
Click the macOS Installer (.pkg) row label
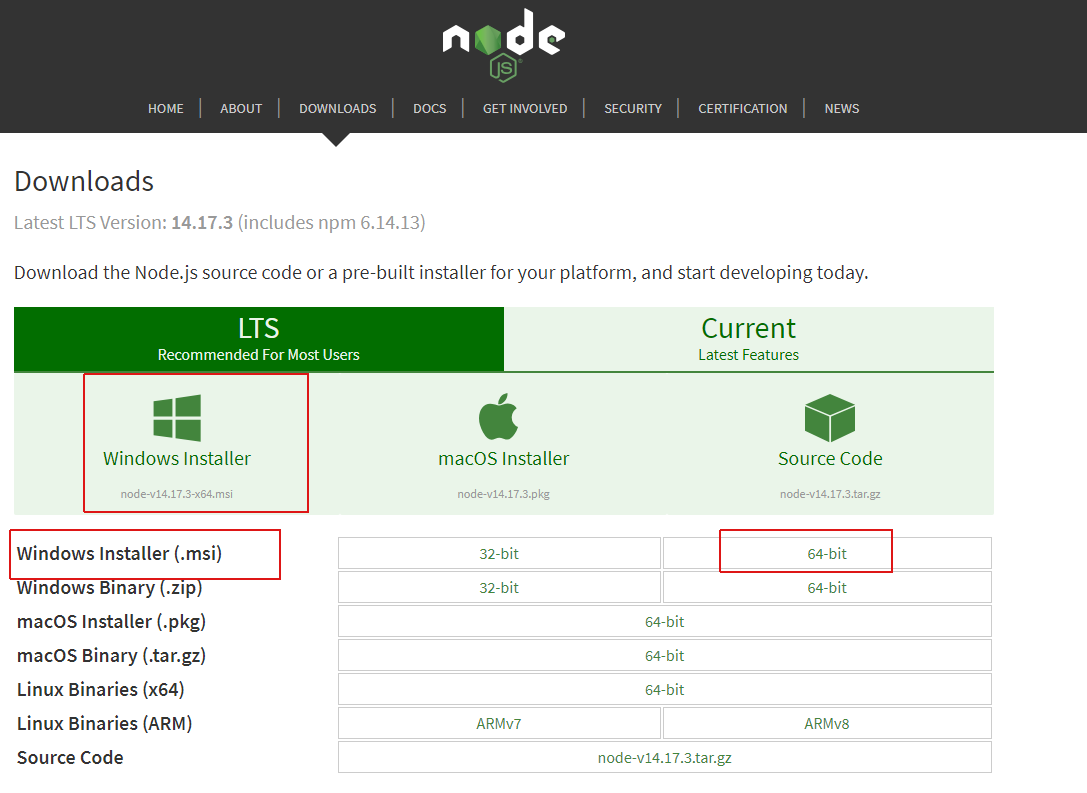(x=112, y=621)
